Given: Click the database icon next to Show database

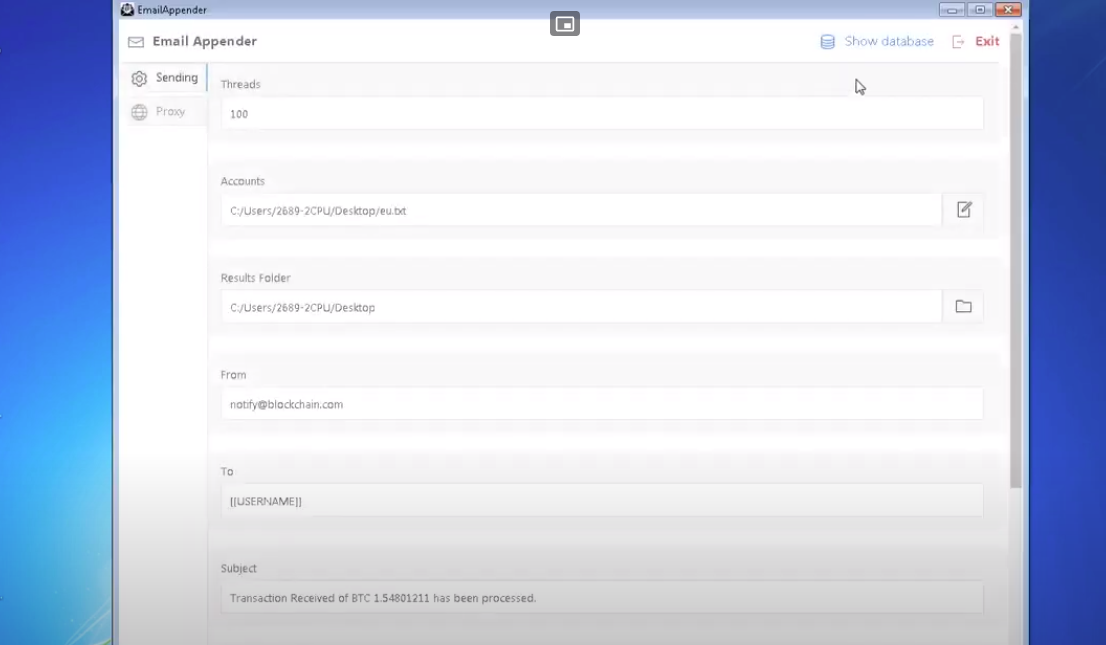Looking at the screenshot, I should [826, 41].
